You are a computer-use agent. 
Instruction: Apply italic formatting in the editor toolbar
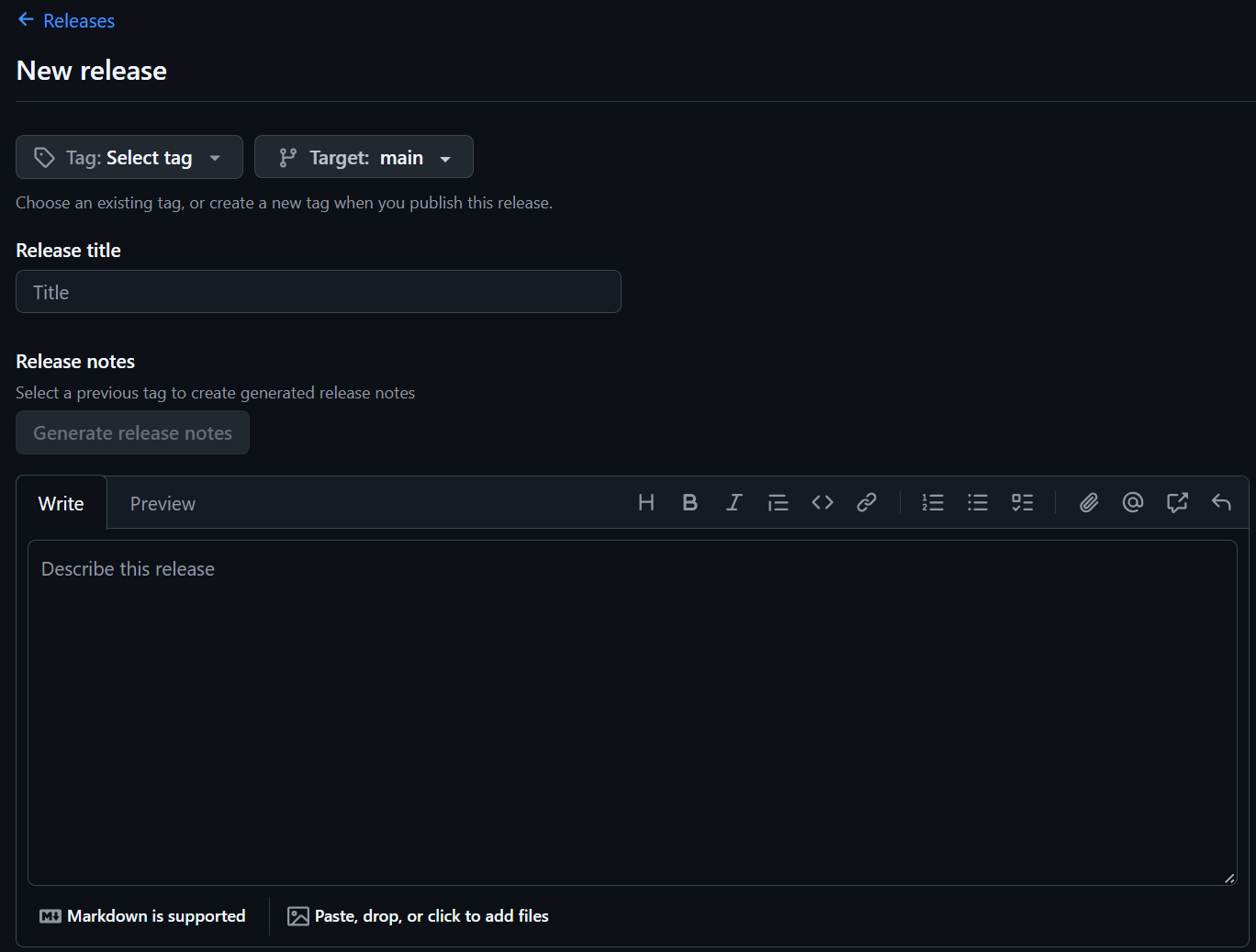point(735,502)
